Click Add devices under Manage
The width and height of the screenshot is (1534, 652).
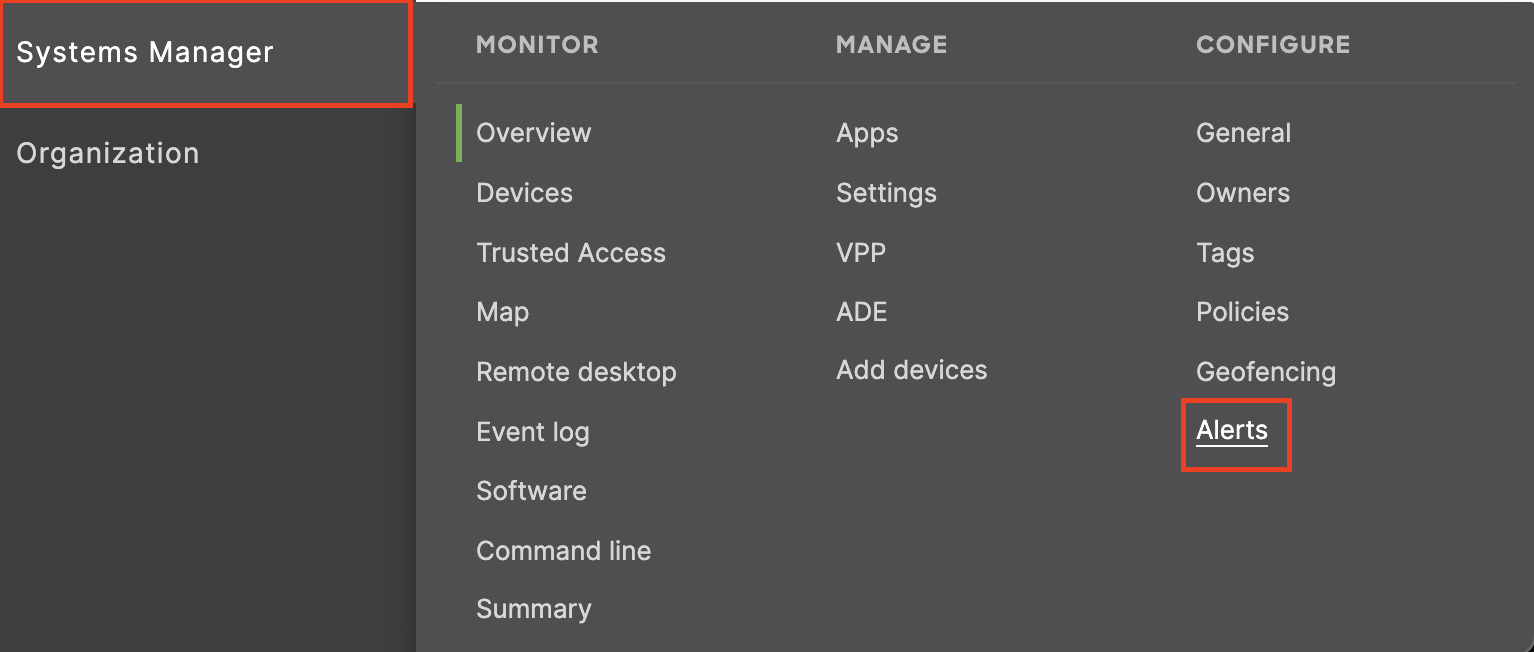(x=911, y=370)
